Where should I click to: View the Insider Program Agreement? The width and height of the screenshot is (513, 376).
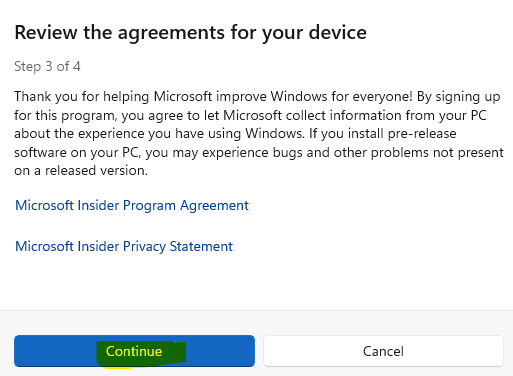(x=132, y=205)
